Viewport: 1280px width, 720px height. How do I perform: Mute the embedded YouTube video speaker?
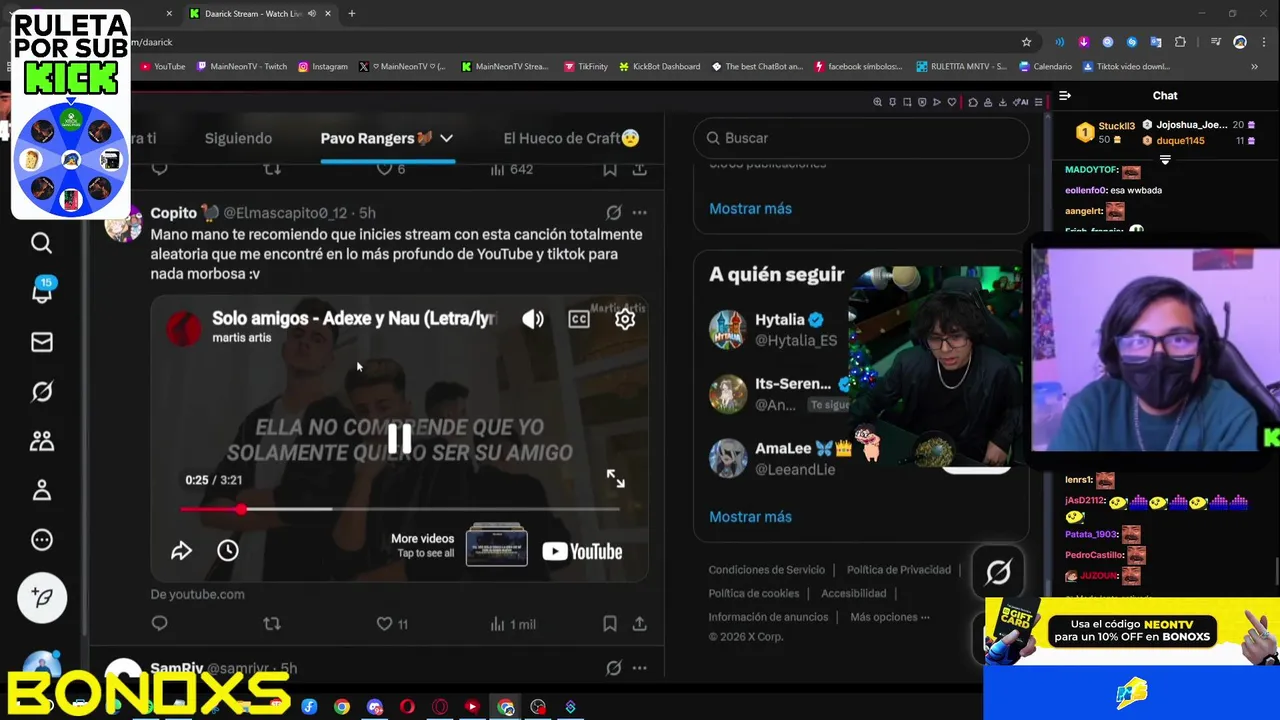click(x=533, y=319)
